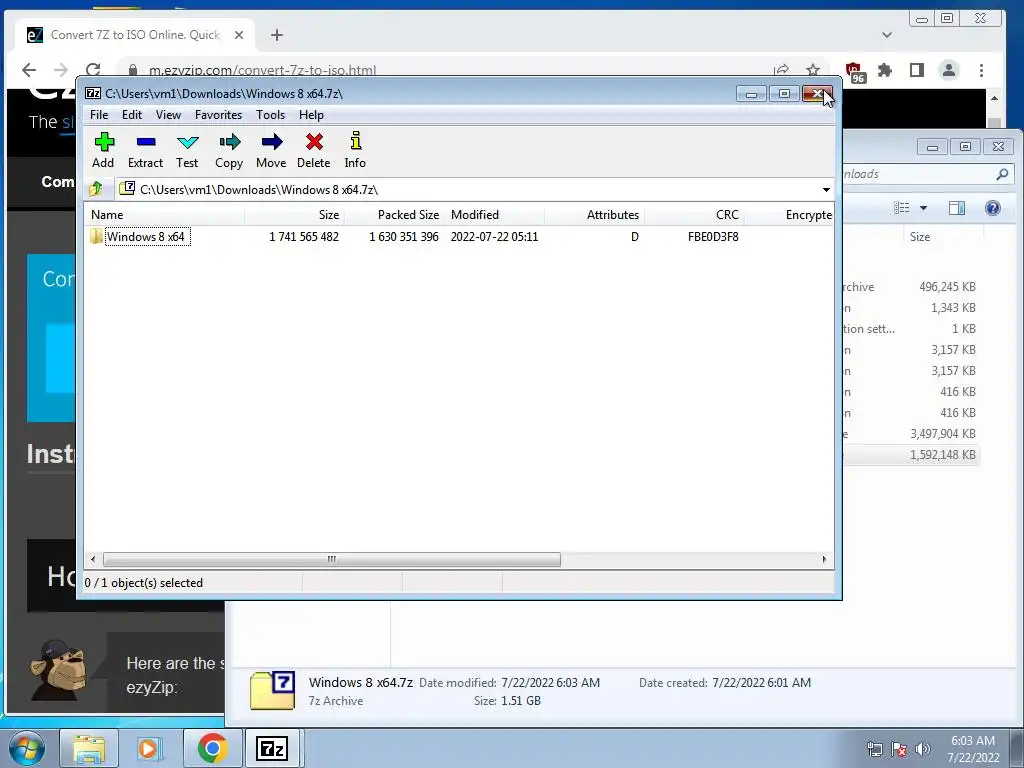The height and width of the screenshot is (768, 1024).
Task: Open Chrome extensions puzzle icon
Action: pos(885,70)
